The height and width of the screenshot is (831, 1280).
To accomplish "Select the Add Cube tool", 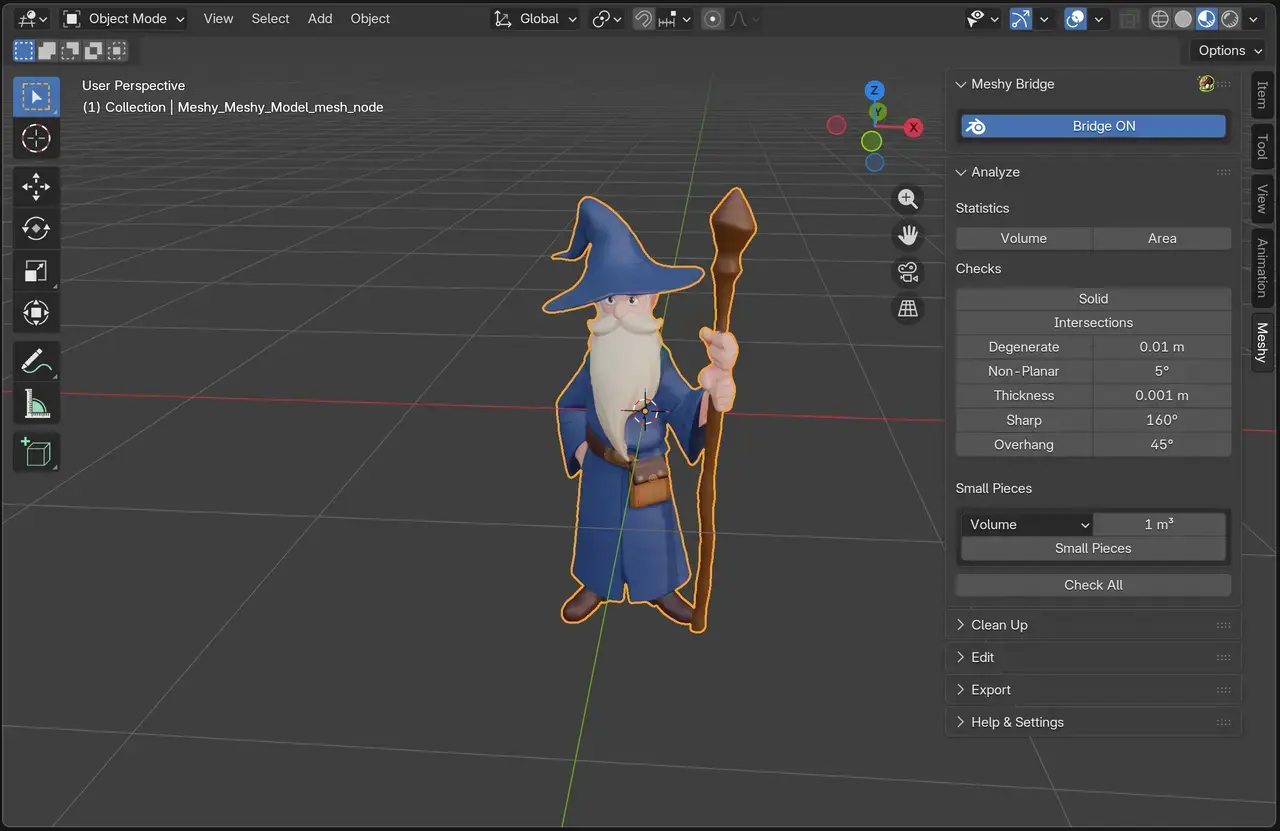I will pyautogui.click(x=36, y=452).
